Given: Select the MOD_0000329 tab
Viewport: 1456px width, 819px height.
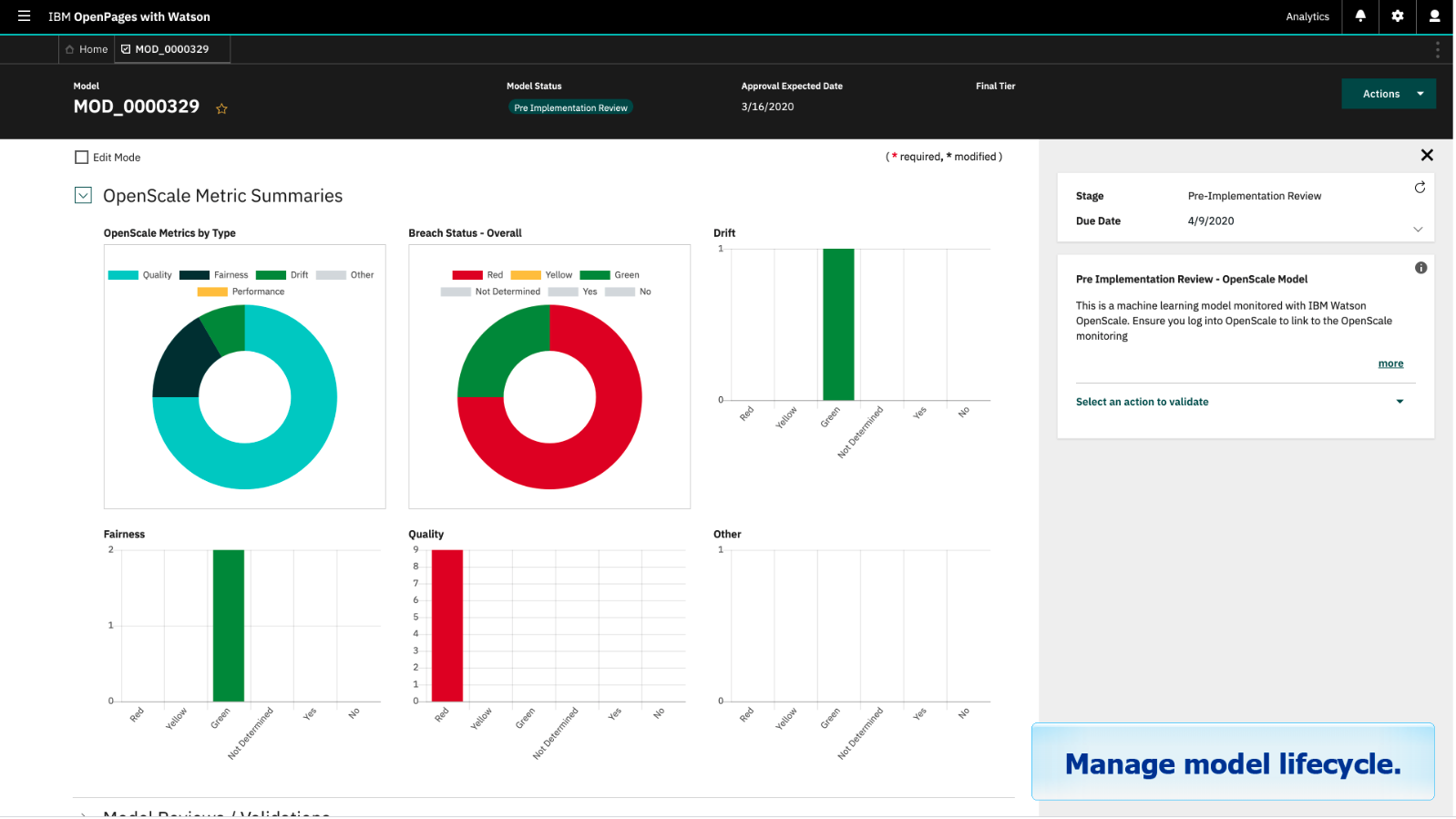Looking at the screenshot, I should pos(171,49).
